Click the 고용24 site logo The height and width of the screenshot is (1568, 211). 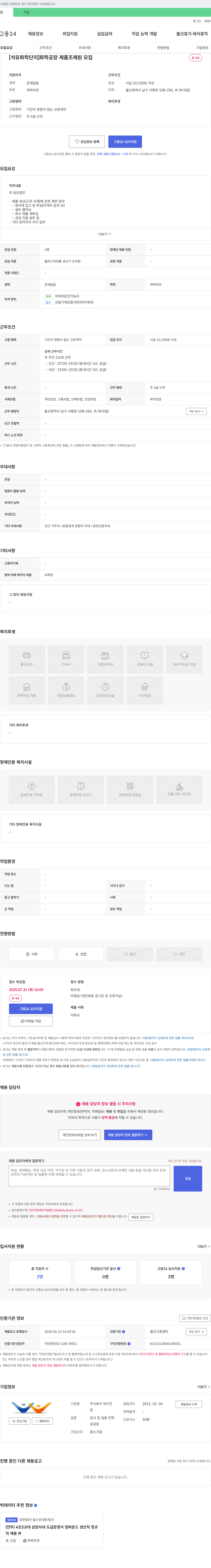tap(8, 34)
